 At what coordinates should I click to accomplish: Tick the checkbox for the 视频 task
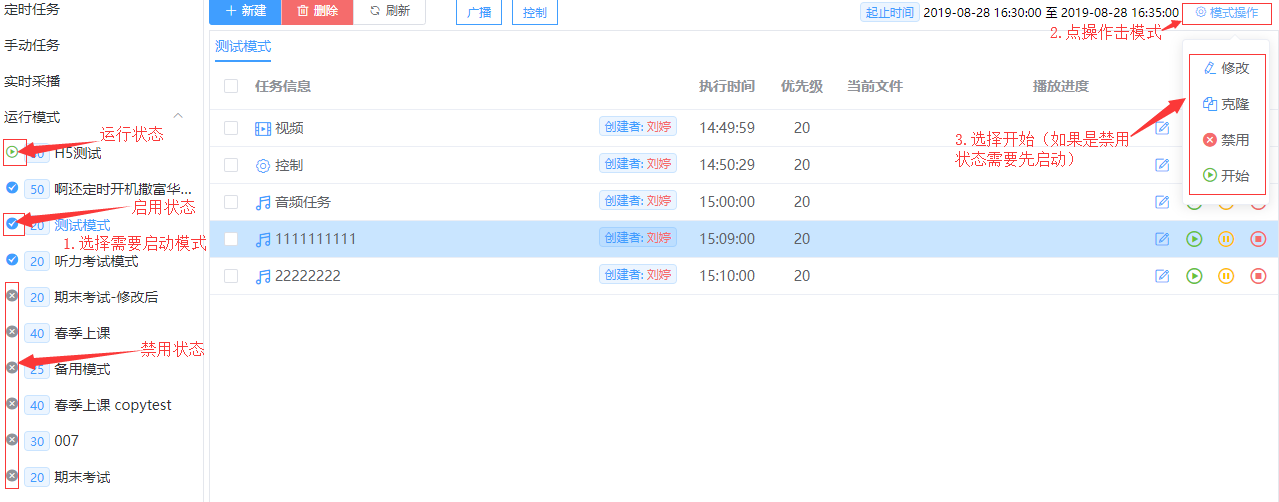[x=231, y=128]
